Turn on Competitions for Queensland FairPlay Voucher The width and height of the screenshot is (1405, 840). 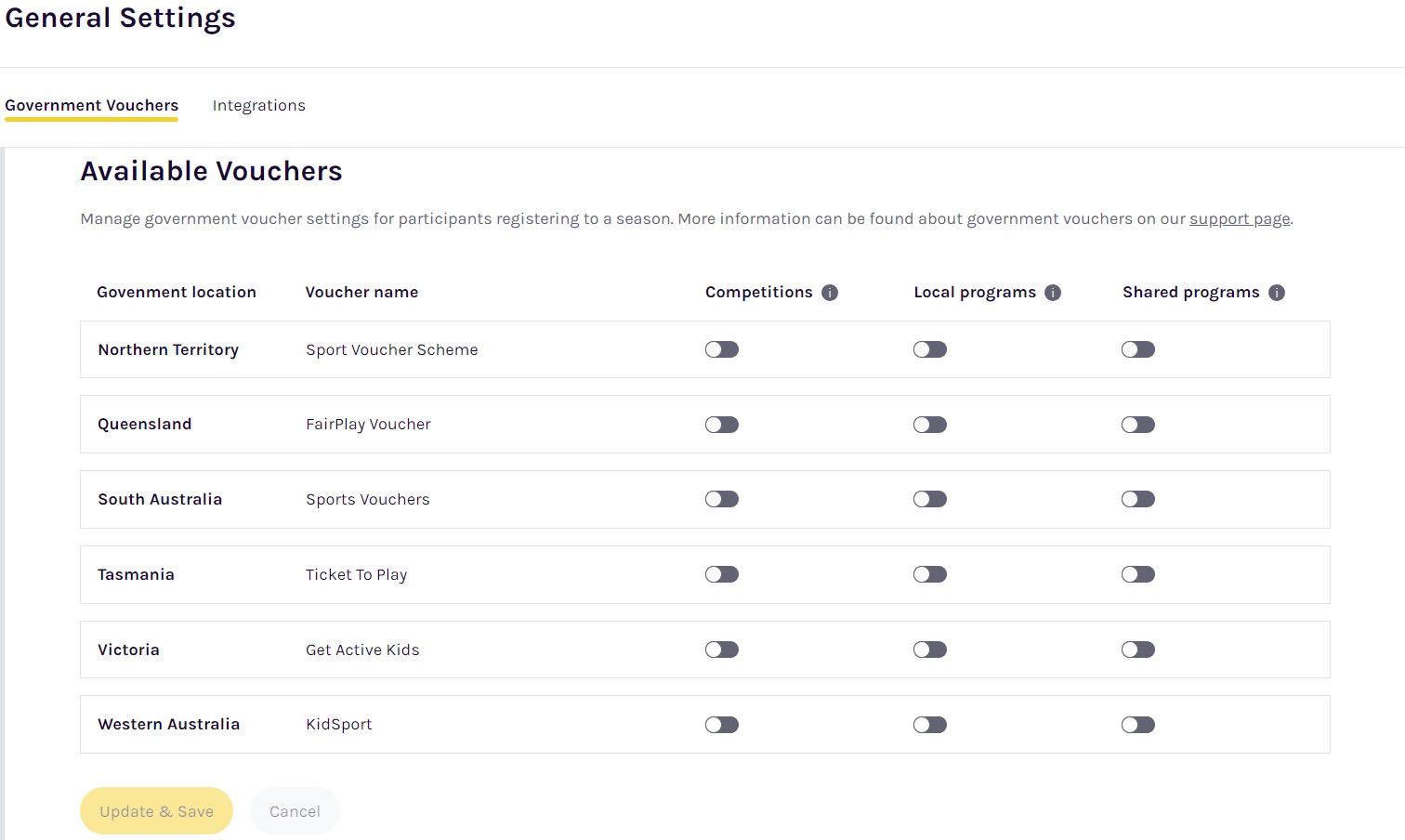(721, 425)
